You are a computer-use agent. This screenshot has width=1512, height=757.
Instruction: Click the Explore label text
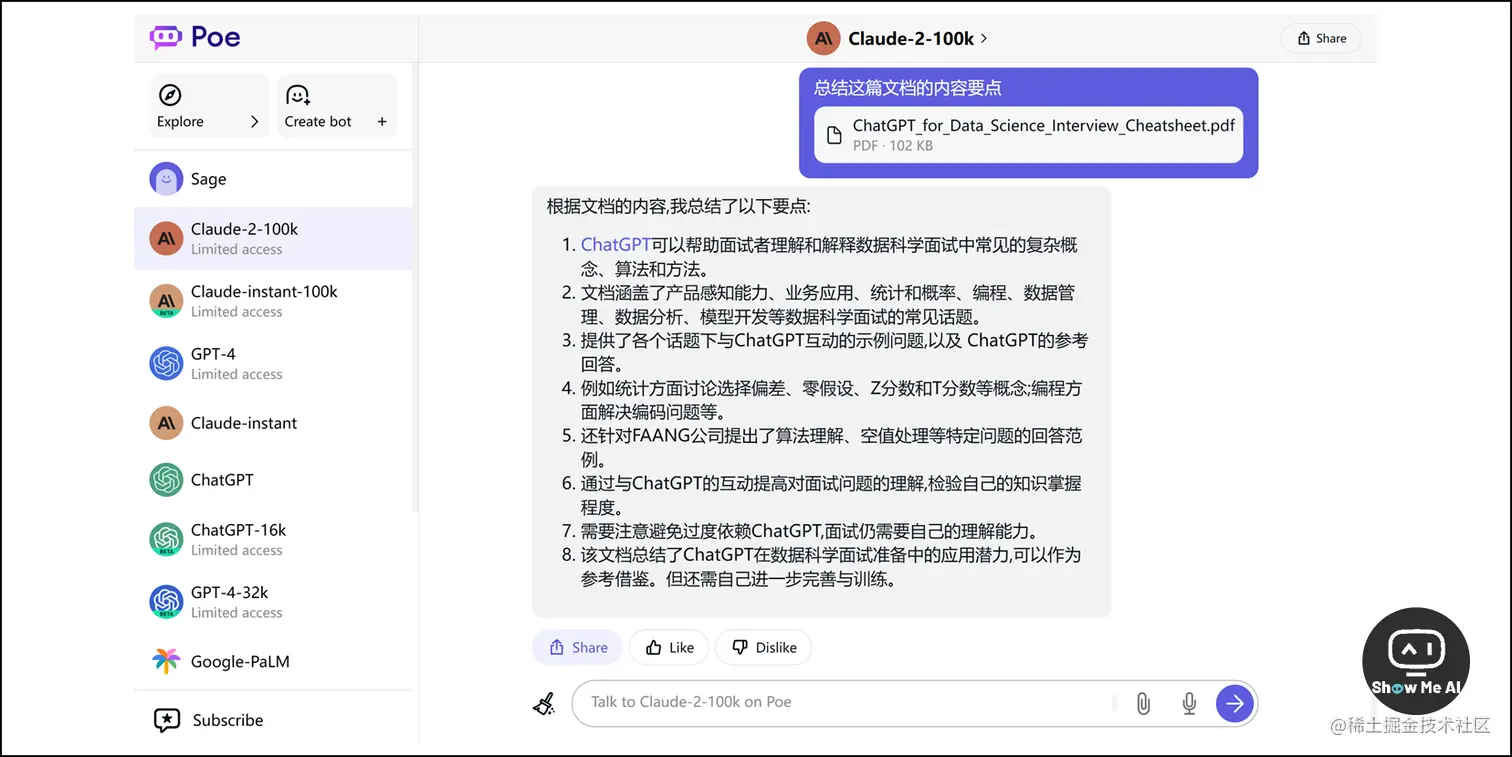pos(180,122)
